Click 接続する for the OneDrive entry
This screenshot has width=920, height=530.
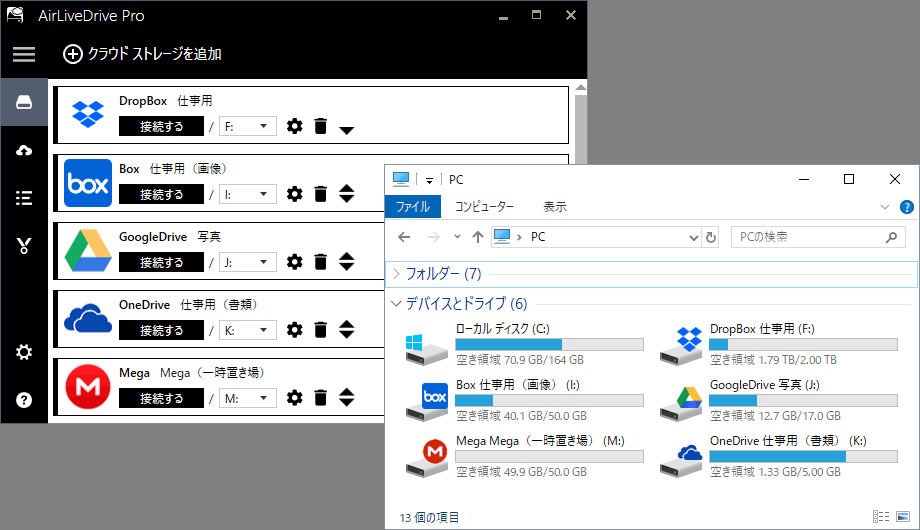tap(161, 330)
